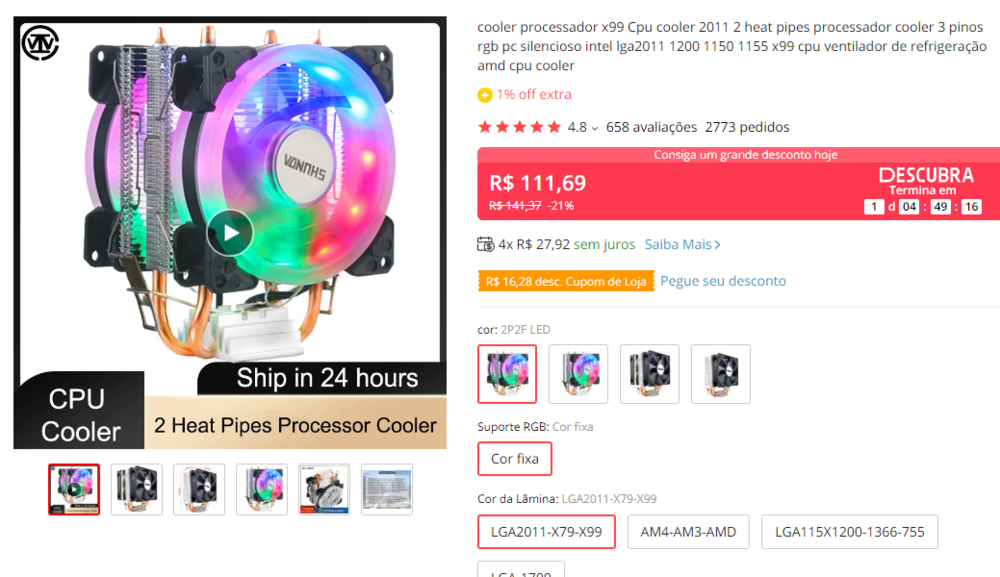
Task: View the last specification sheet thumbnail
Action: point(386,489)
